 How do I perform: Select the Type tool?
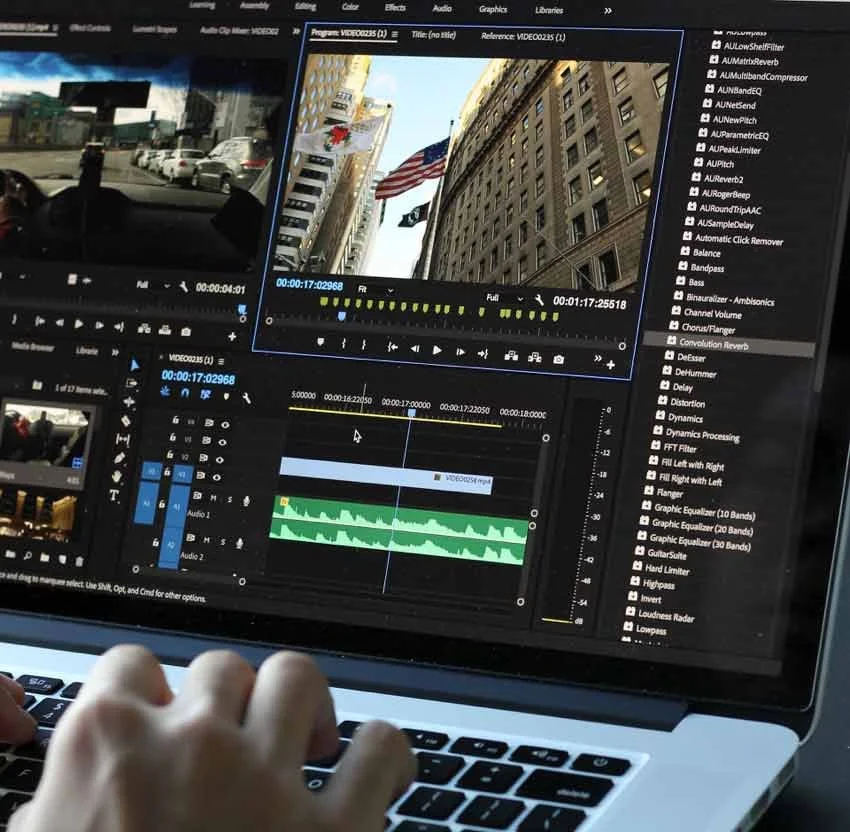[114, 495]
